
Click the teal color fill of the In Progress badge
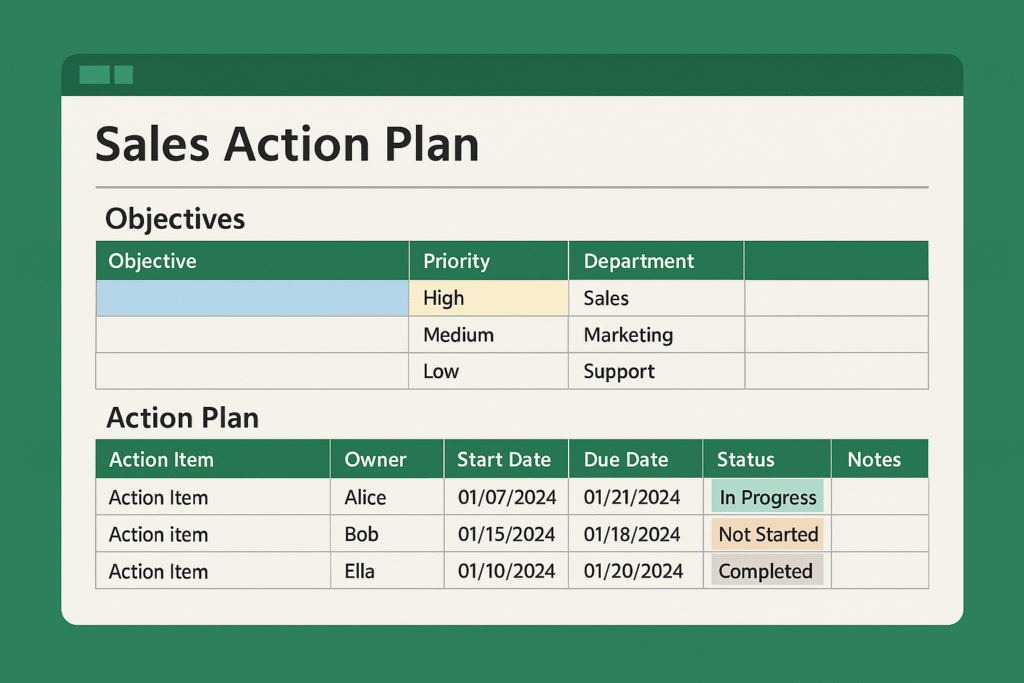click(767, 496)
